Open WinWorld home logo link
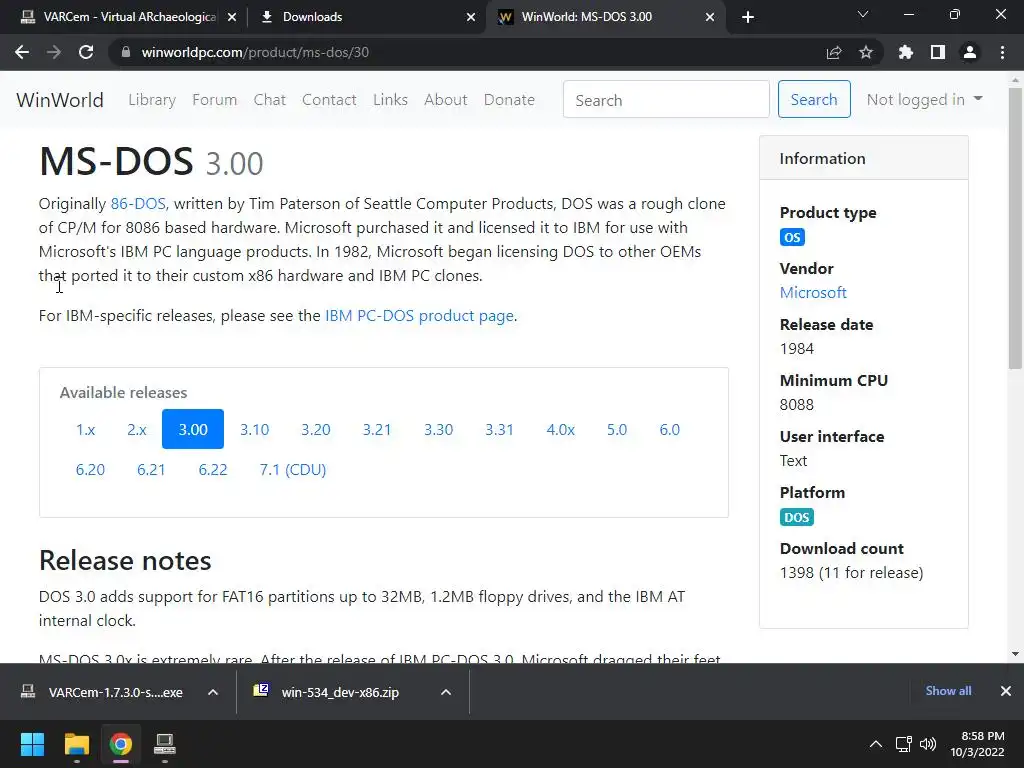This screenshot has height=768, width=1024. coord(60,100)
